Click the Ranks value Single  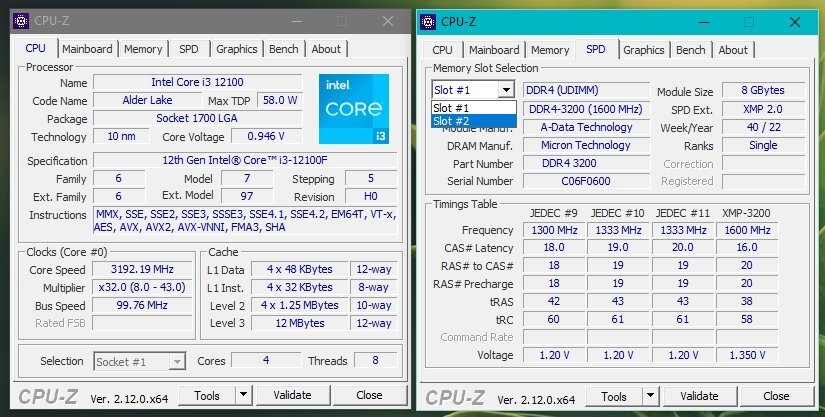click(763, 145)
